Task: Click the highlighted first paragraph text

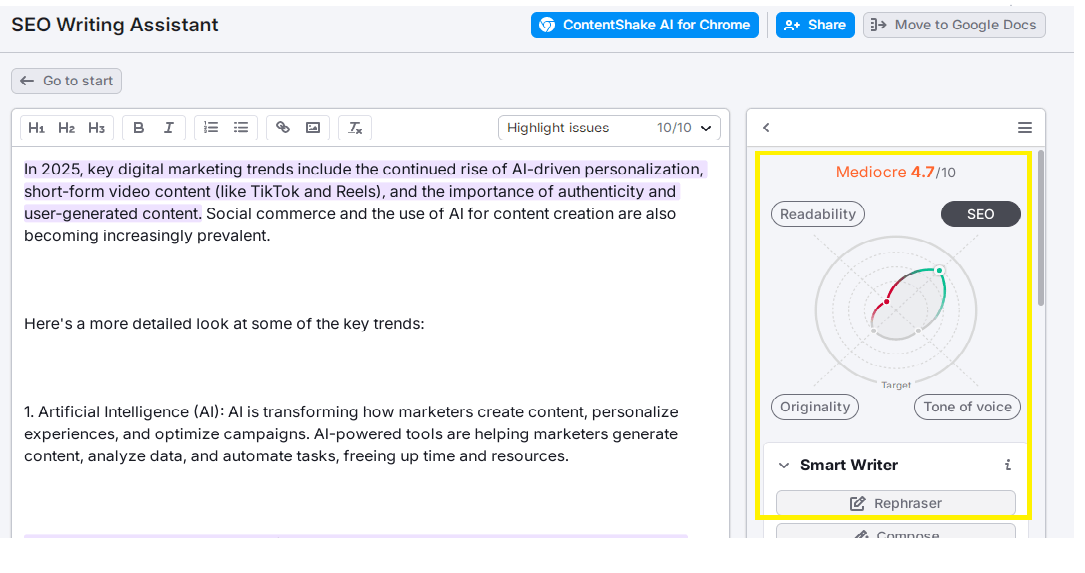Action: (x=365, y=192)
